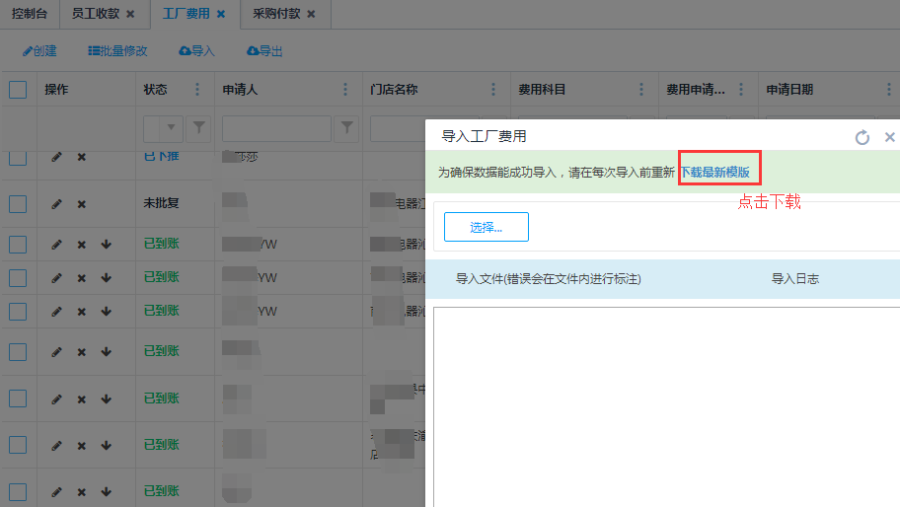Screen dimensions: 900x507
Task: Click the refresh icon in the import dialog
Action: pos(862,138)
